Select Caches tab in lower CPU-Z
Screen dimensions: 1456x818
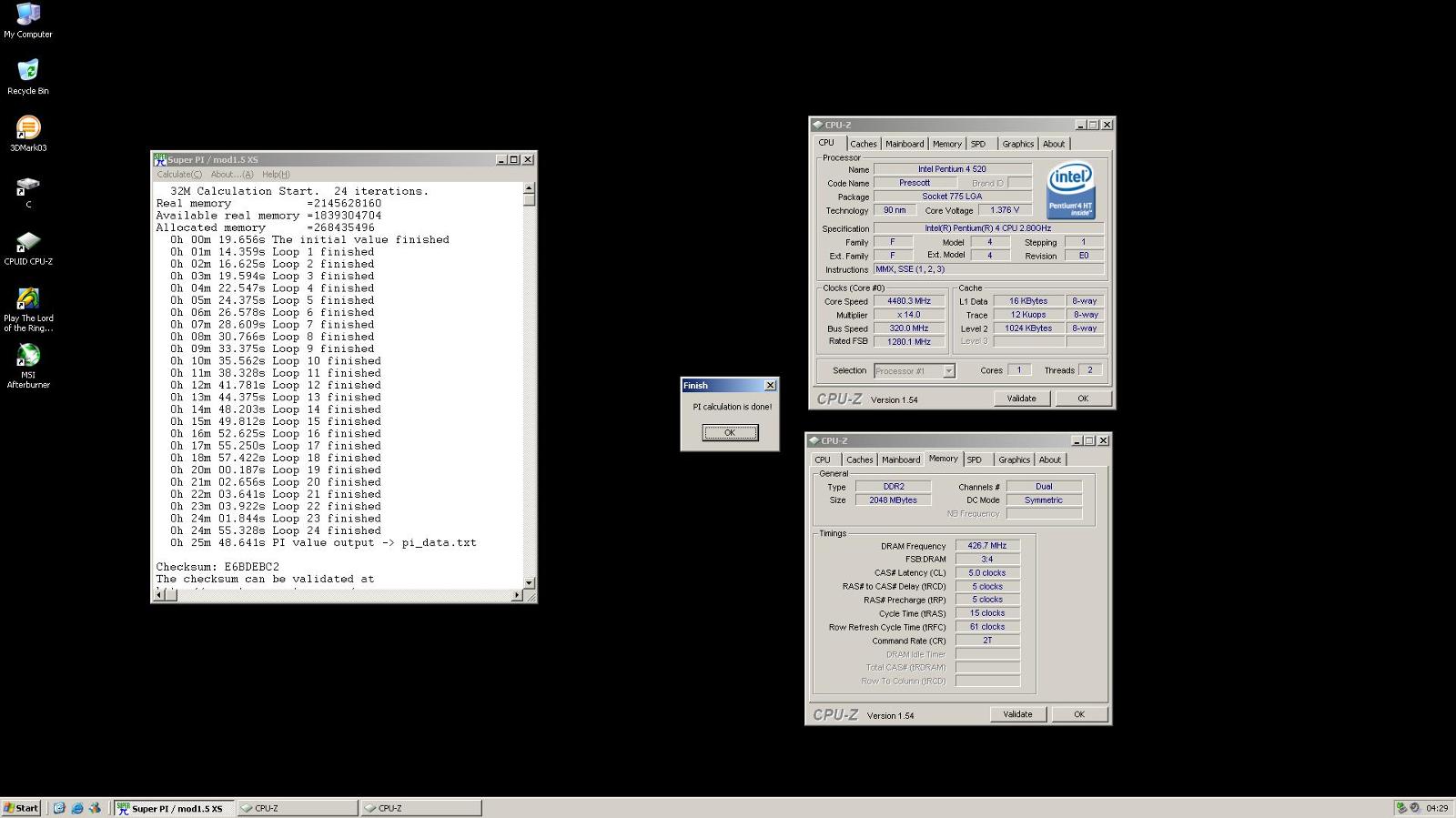click(x=860, y=459)
